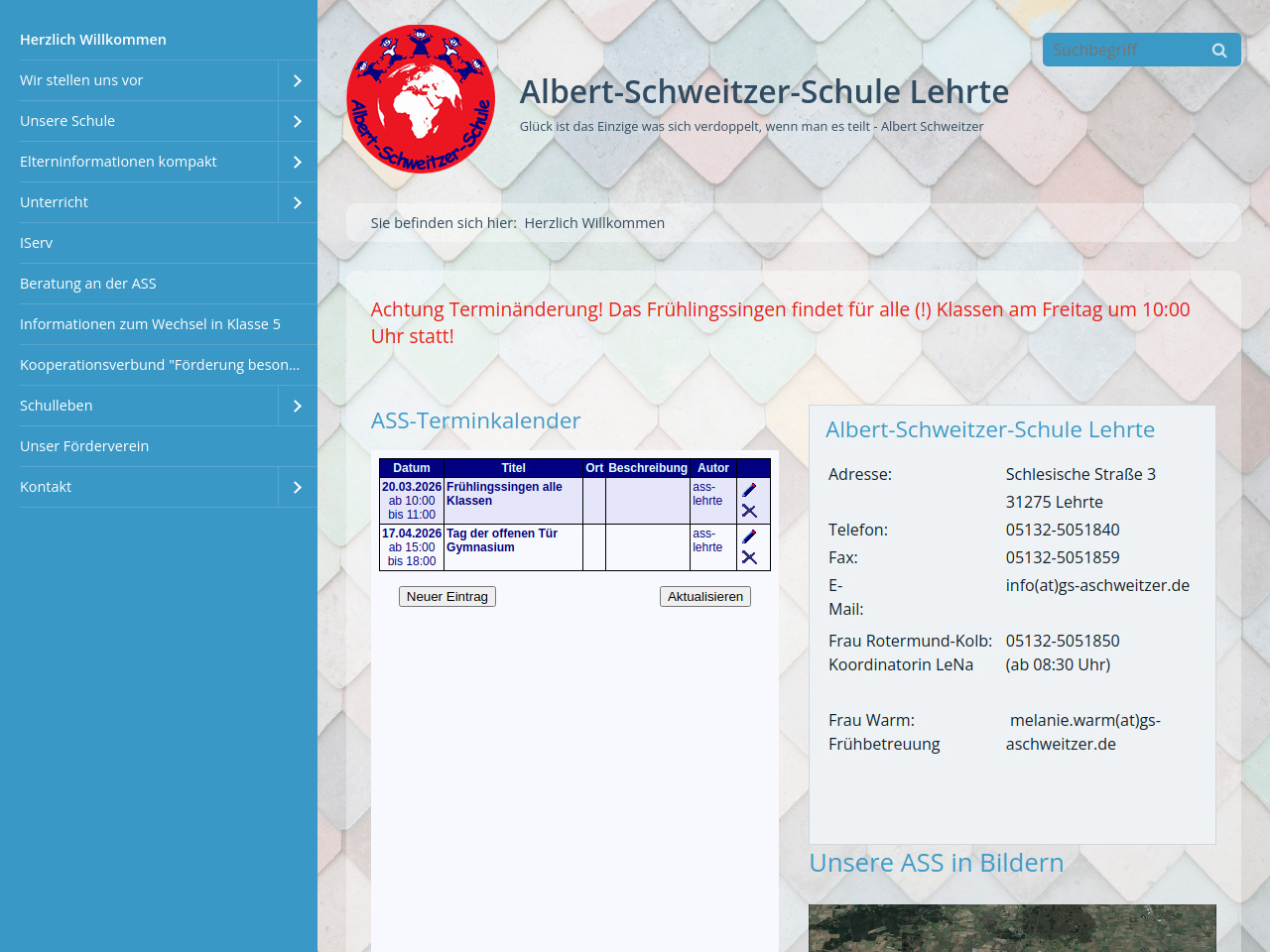Click the Albert-Schweitzer-Schule round logo
This screenshot has width=1270, height=952.
tap(421, 99)
